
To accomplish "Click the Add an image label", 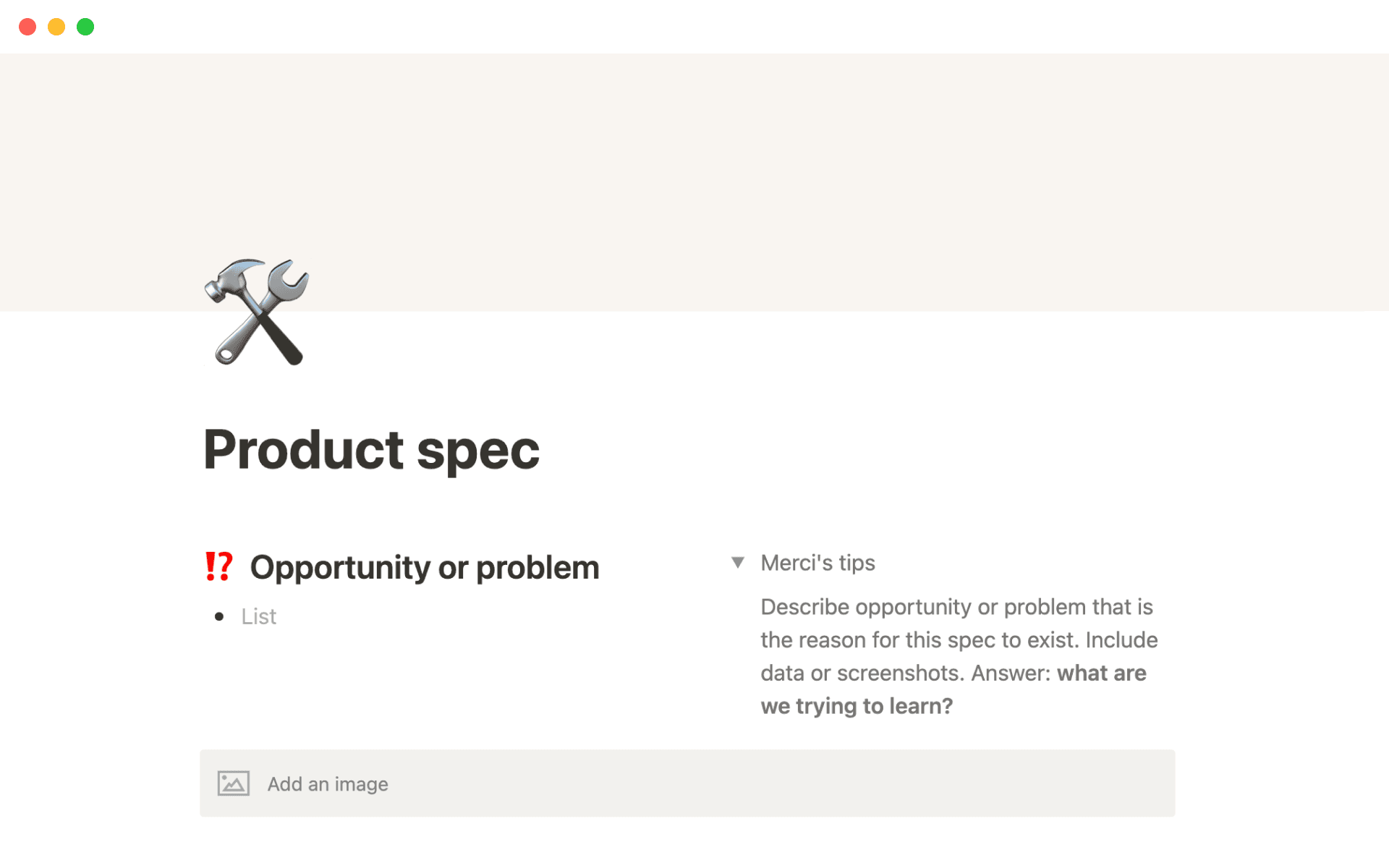I will [328, 784].
